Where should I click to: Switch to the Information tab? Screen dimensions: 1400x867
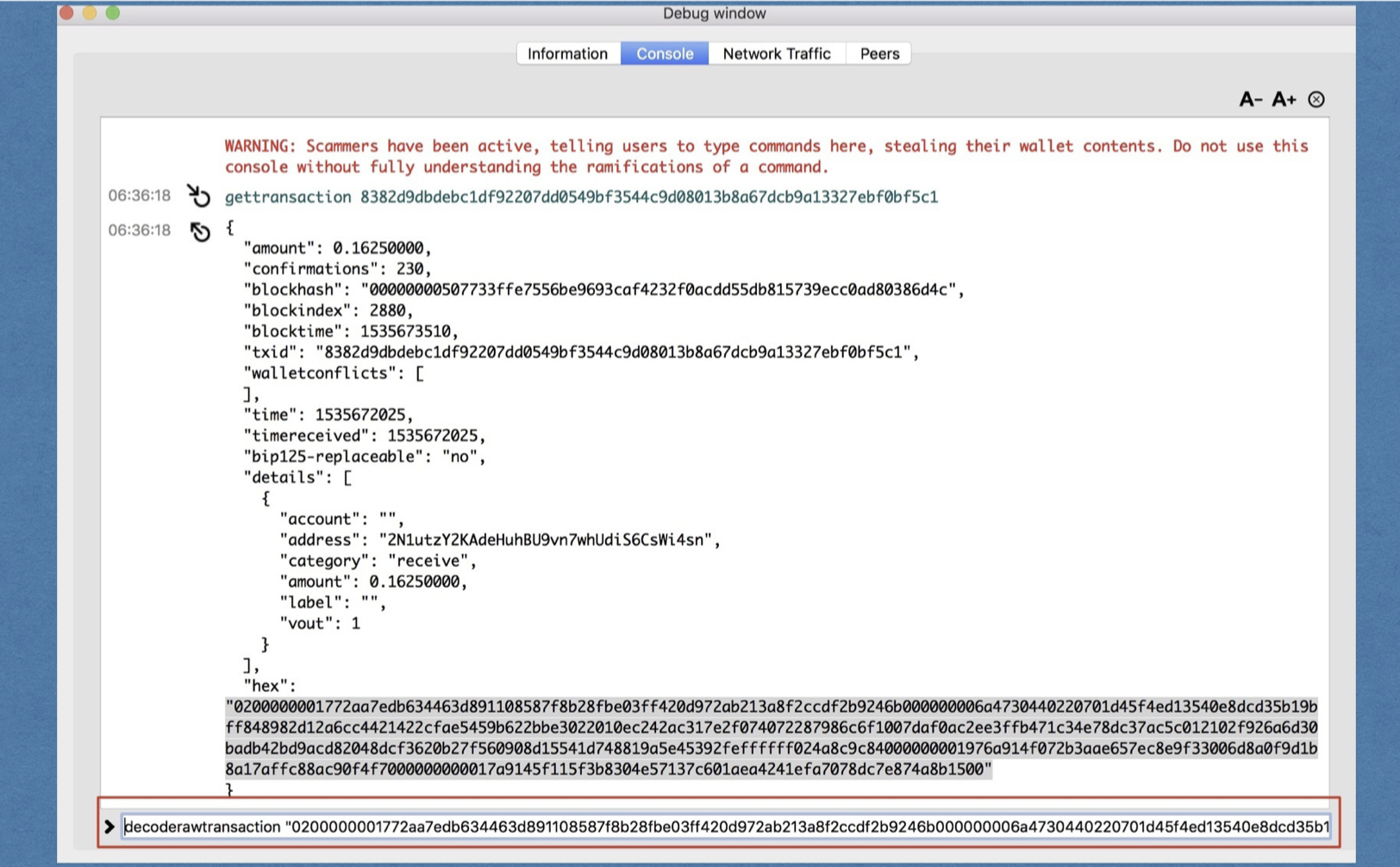568,53
